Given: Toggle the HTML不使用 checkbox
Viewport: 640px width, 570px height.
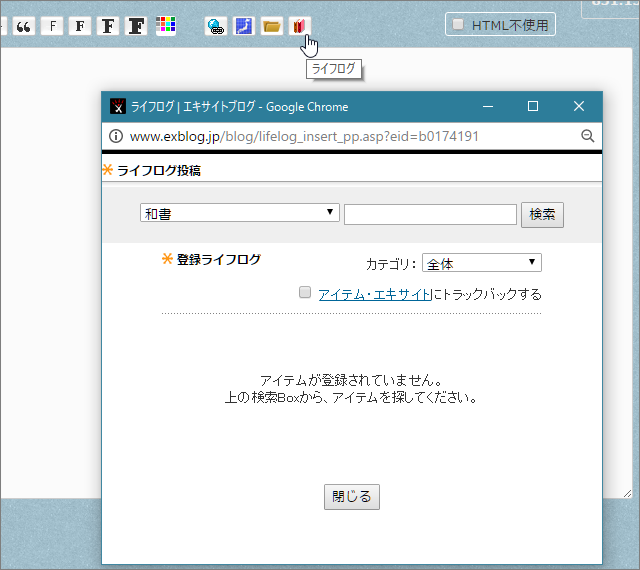Looking at the screenshot, I should click(x=458, y=24).
